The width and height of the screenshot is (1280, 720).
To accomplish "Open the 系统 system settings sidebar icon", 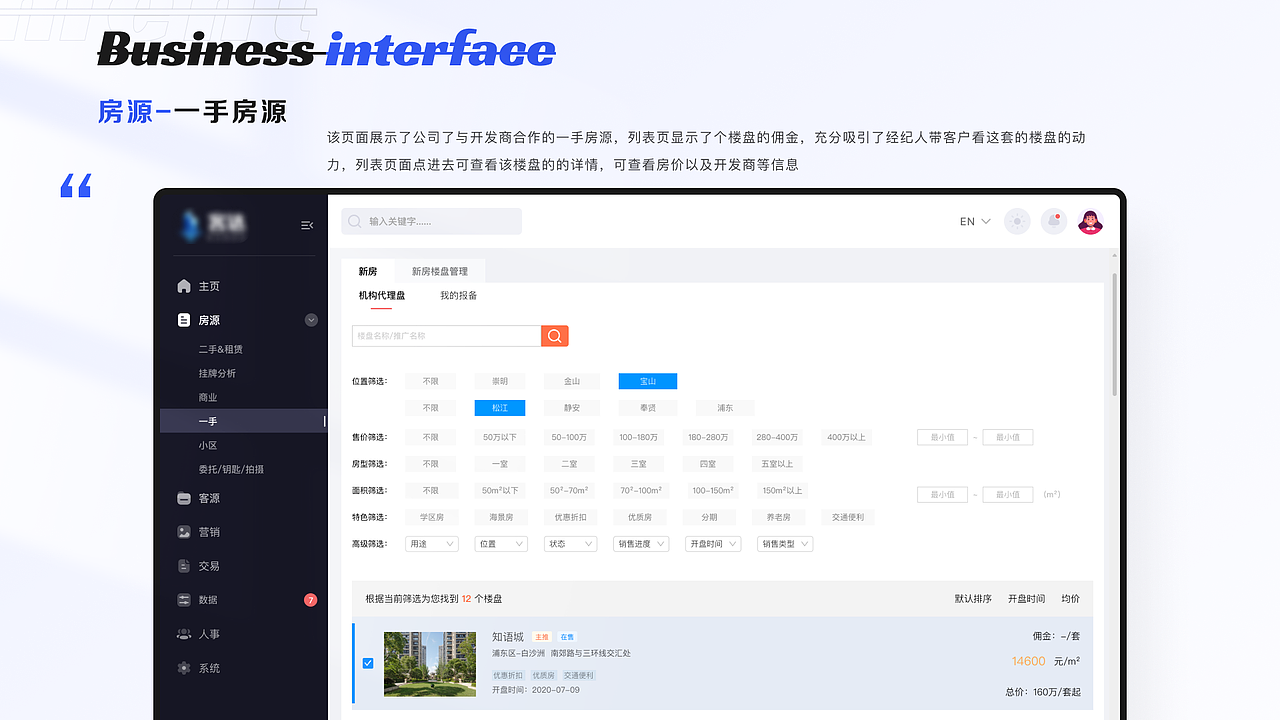I will [184, 668].
